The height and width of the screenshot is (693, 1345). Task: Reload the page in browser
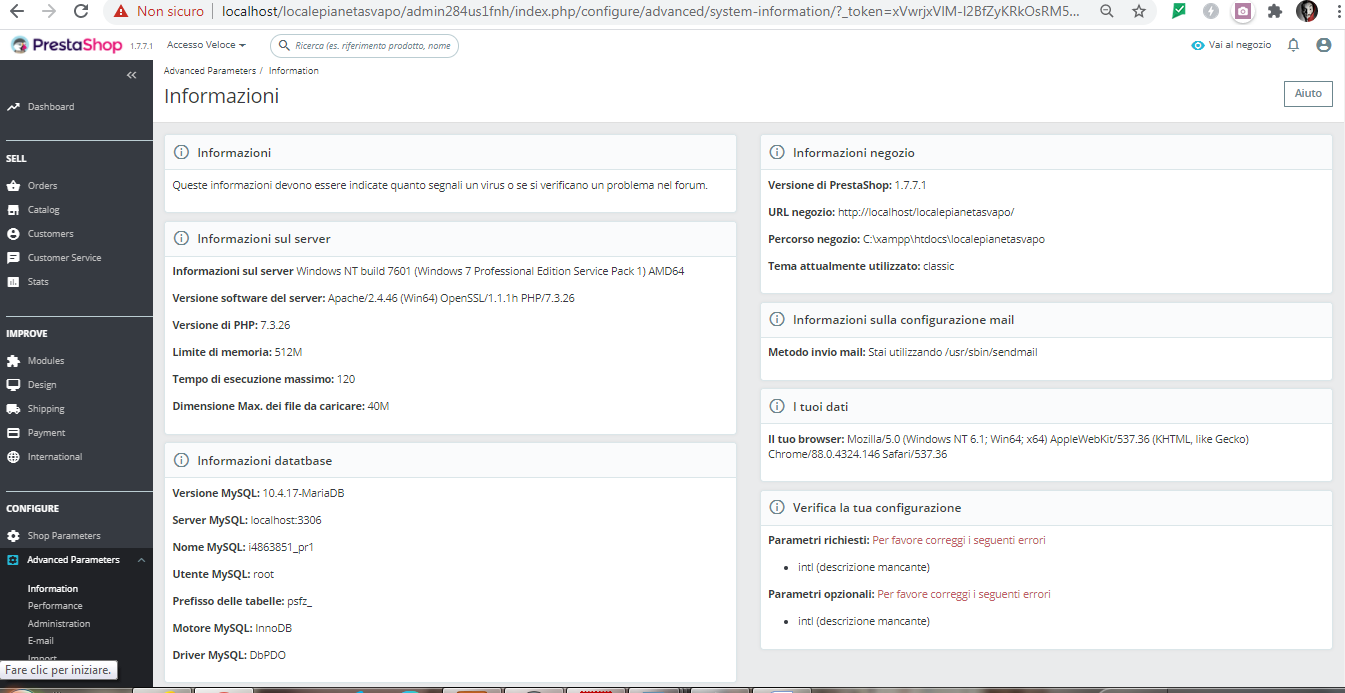pyautogui.click(x=82, y=12)
